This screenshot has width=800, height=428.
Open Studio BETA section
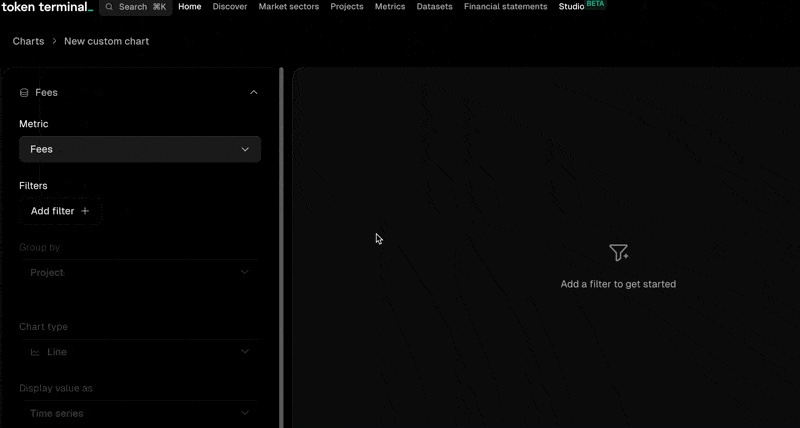571,7
